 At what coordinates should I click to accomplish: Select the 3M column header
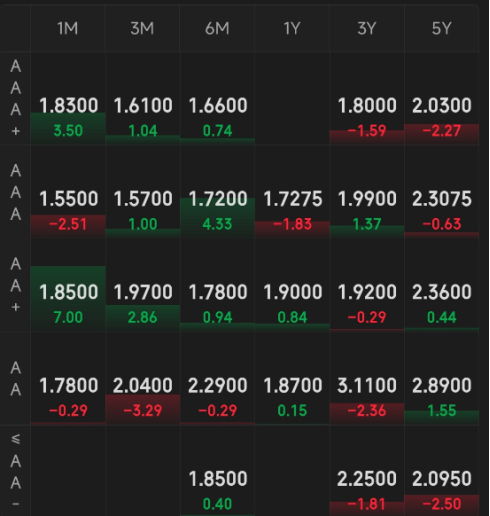pyautogui.click(x=143, y=28)
